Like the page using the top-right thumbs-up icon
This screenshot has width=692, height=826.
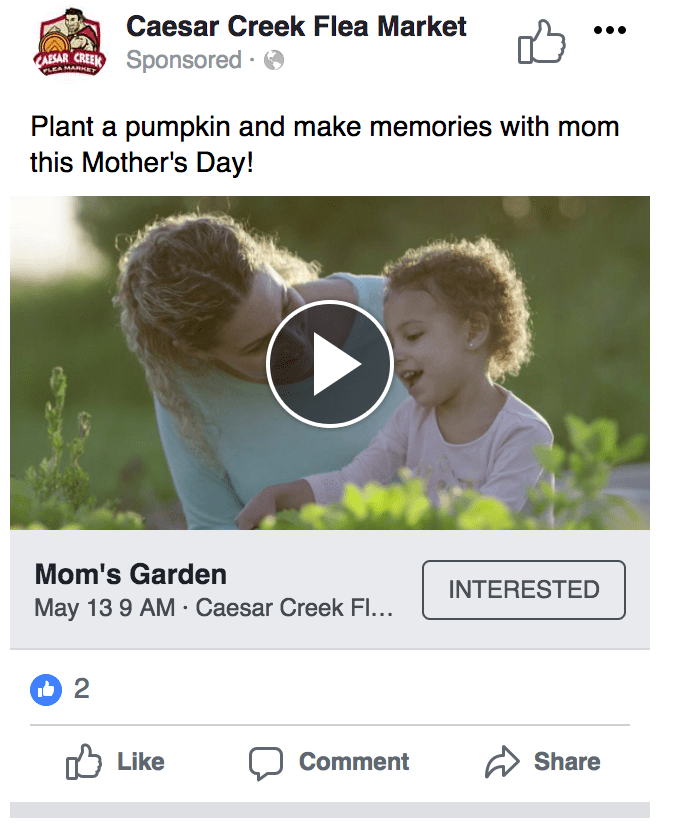(x=541, y=43)
